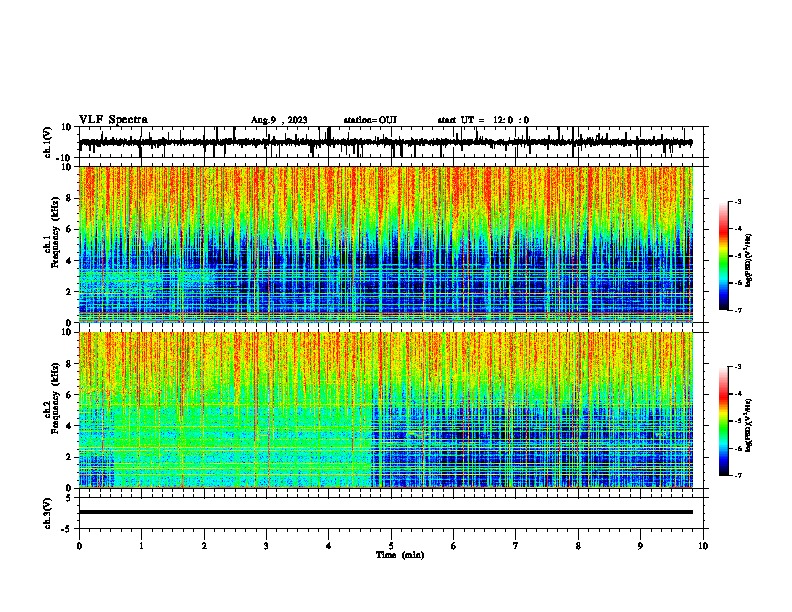The image size is (792, 612).
Task: Click the ch.2 color bar log(PSD) label
Action: pos(748,426)
